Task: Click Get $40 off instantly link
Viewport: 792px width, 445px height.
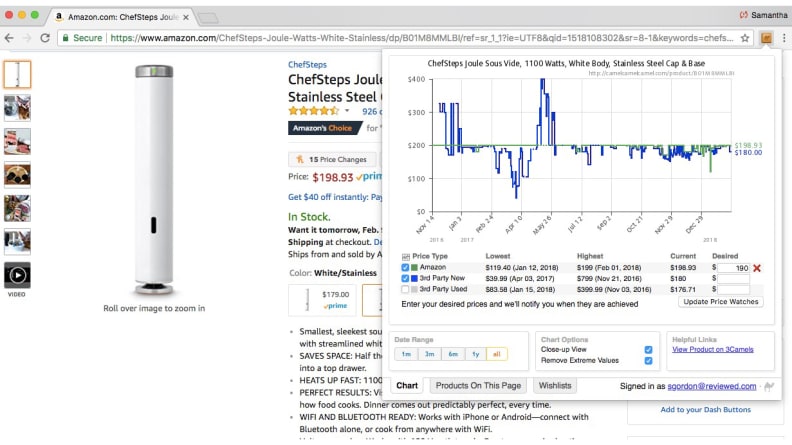Action: click(335, 197)
